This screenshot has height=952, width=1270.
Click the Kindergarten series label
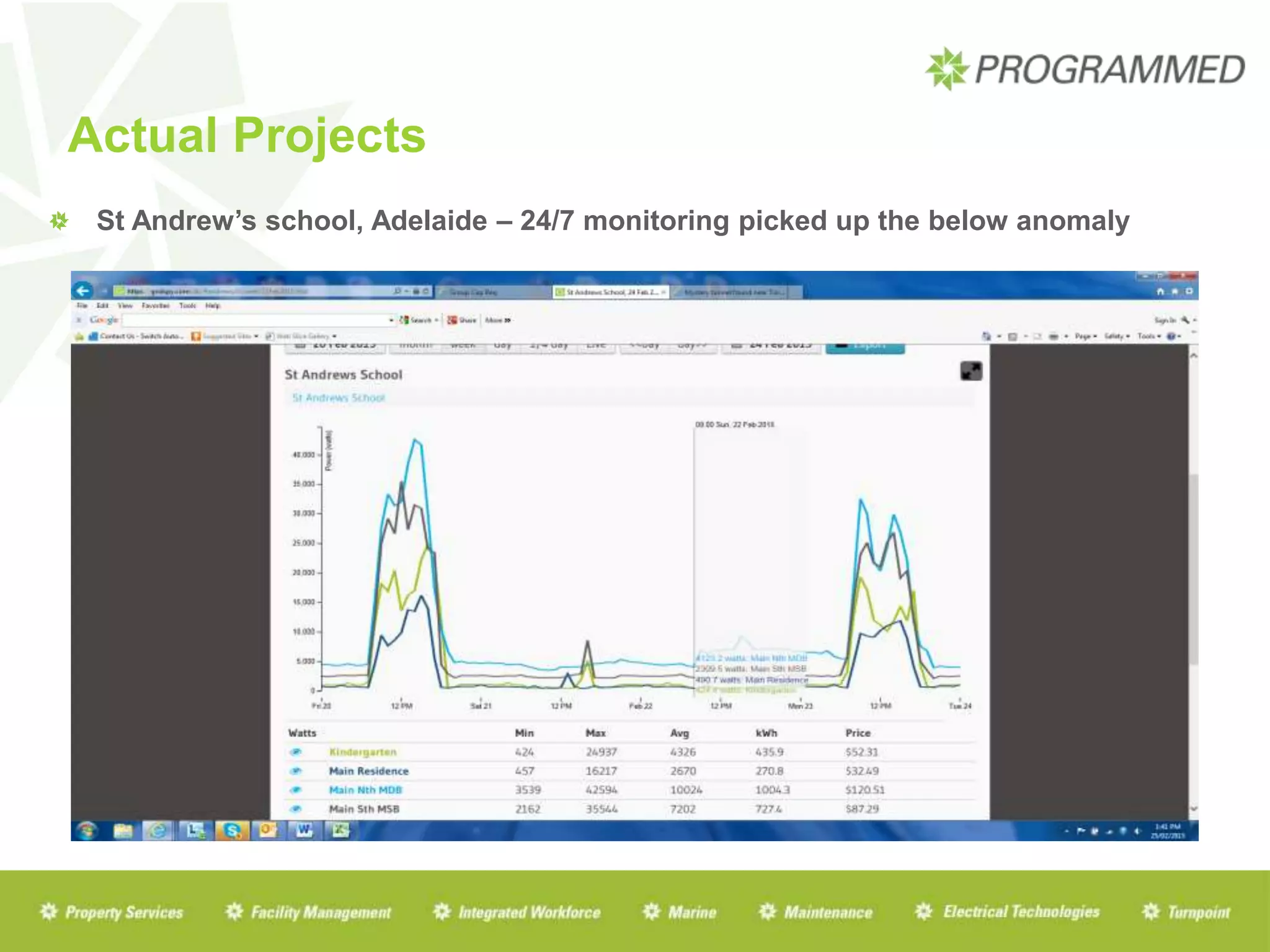363,752
